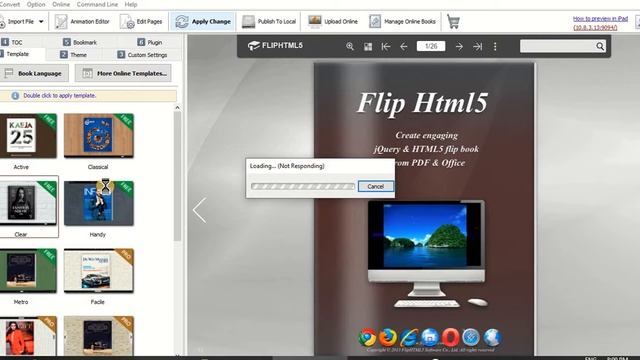The height and width of the screenshot is (360, 640).
Task: Click the large previous-page chevron on book
Action: (x=199, y=210)
